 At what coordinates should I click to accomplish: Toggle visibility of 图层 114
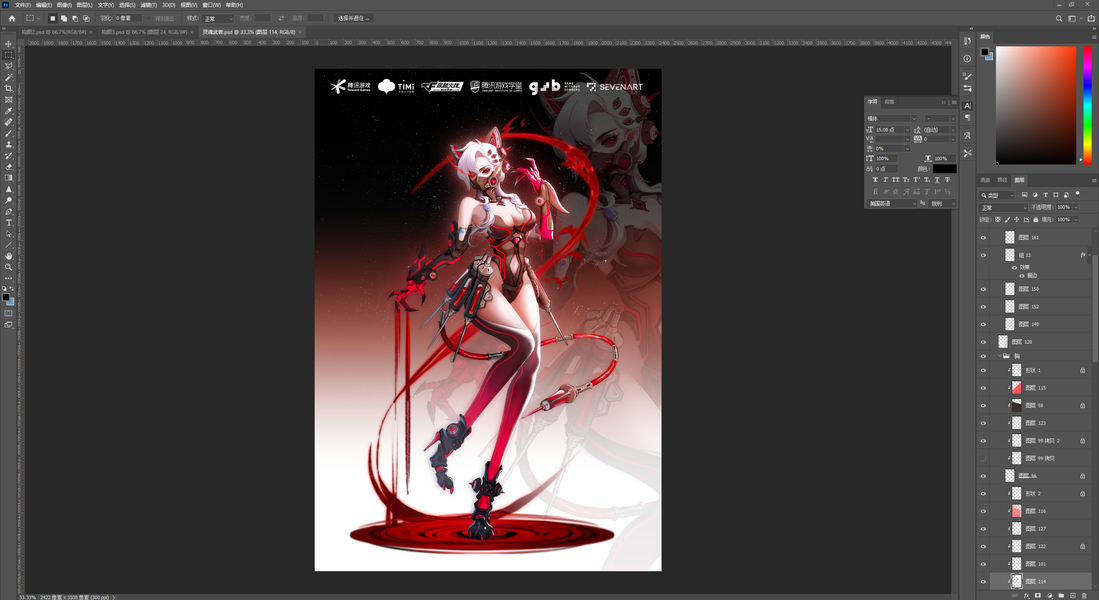pos(983,581)
